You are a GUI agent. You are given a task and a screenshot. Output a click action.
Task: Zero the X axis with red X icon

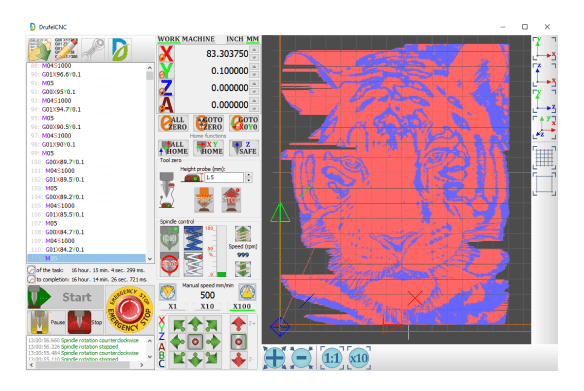166,54
